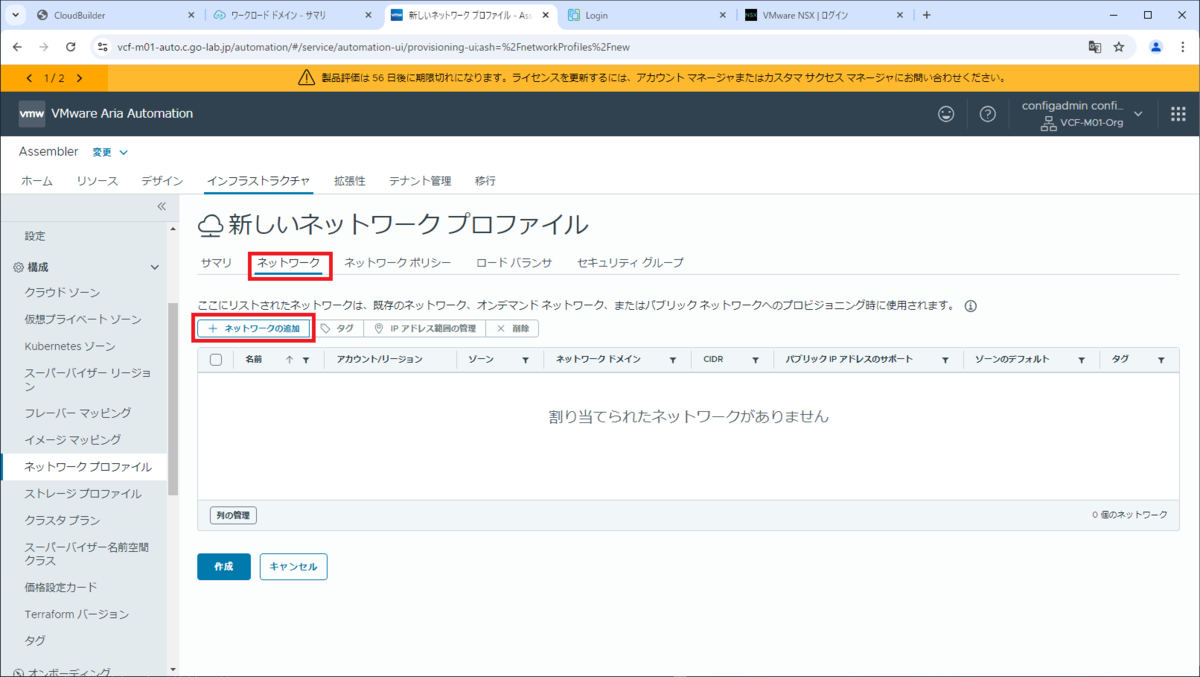Screen dimensions: 1200x677
Task: Open the 移行 main tab
Action: tap(485, 181)
